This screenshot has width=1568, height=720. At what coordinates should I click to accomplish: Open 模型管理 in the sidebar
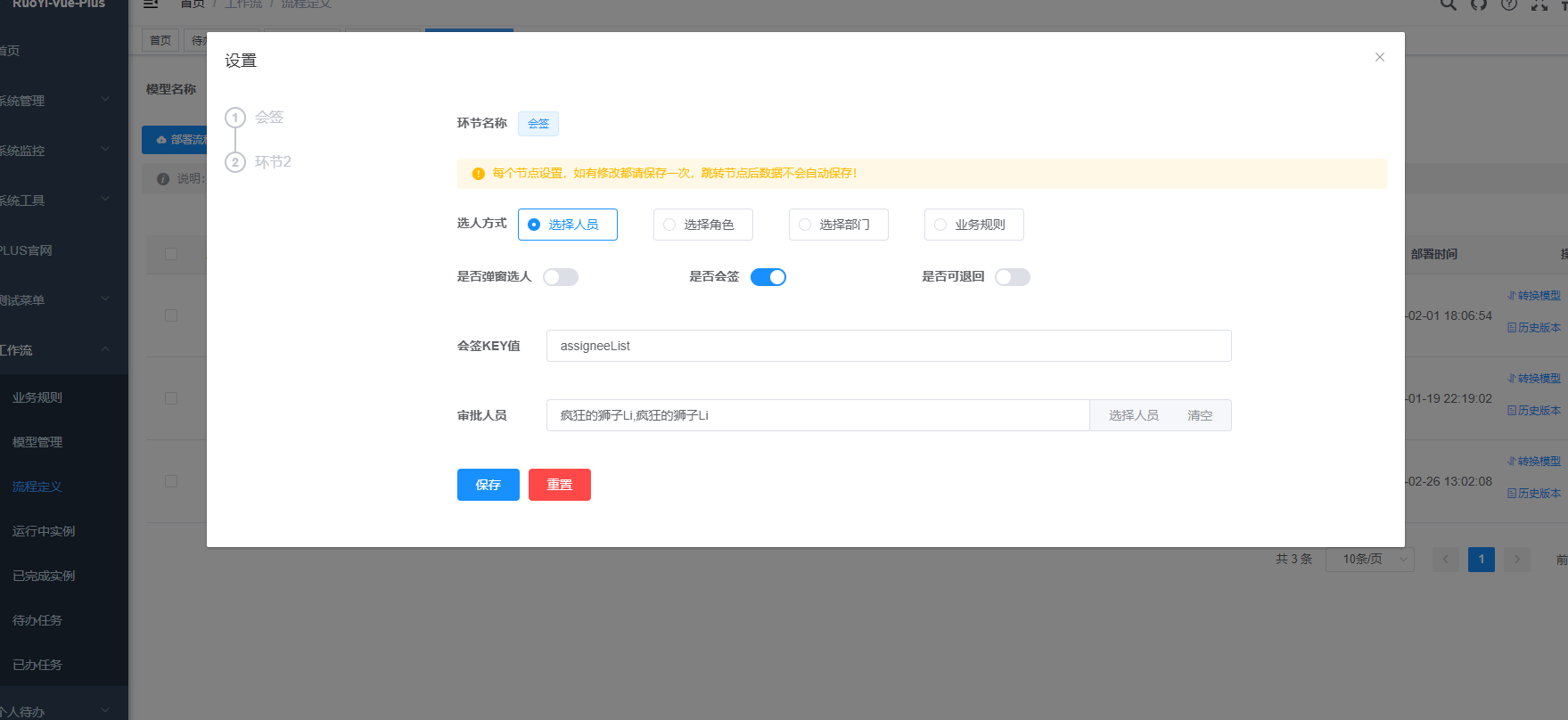[37, 442]
